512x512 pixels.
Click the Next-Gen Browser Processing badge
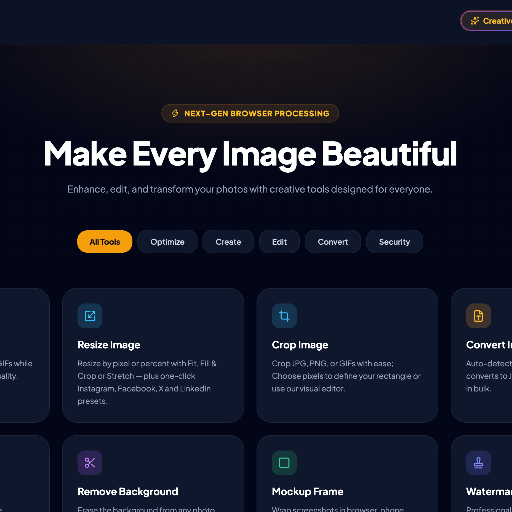250,113
